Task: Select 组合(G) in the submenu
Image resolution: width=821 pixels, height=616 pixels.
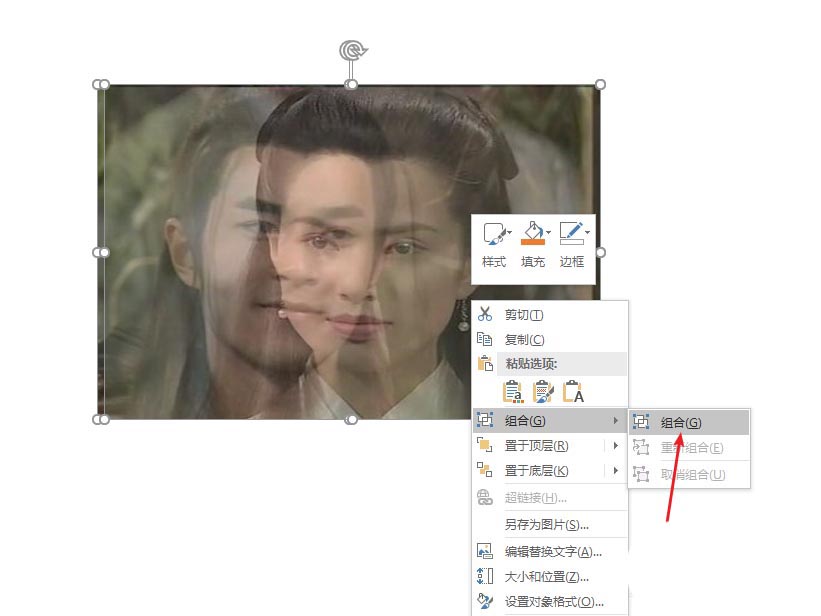Action: pyautogui.click(x=689, y=422)
